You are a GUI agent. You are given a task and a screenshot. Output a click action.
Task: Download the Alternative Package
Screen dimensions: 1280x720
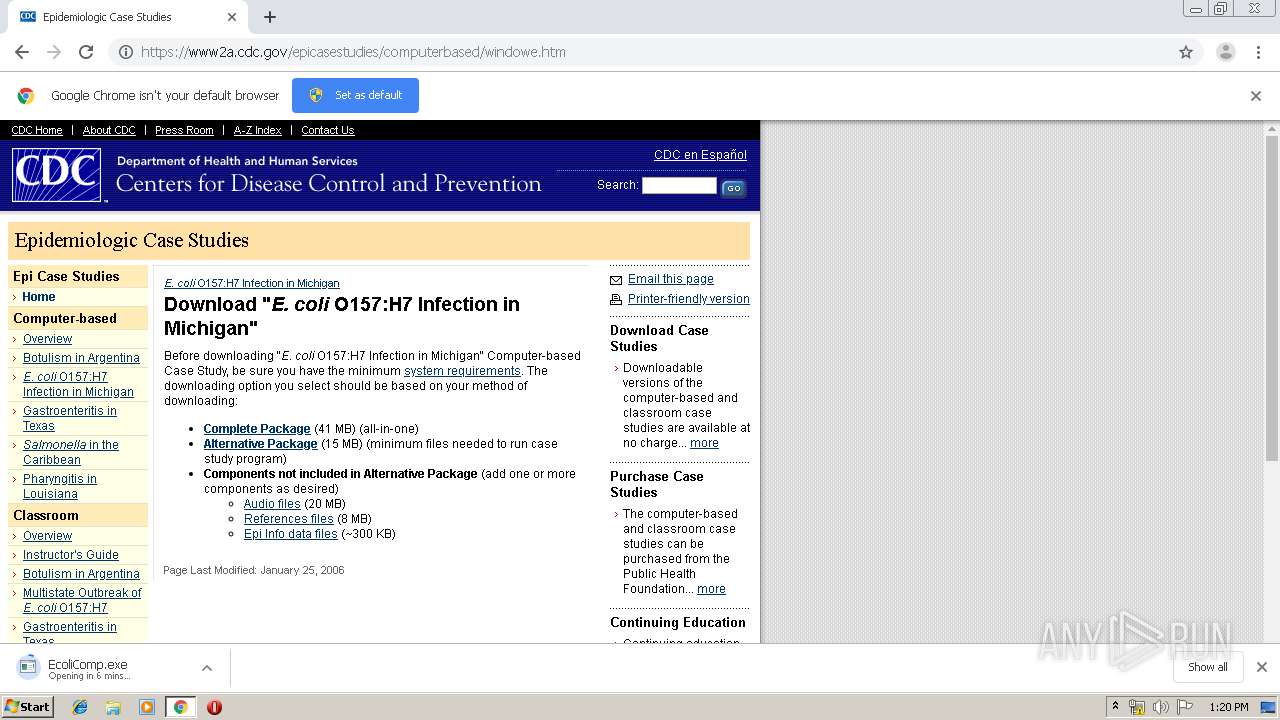coord(260,444)
